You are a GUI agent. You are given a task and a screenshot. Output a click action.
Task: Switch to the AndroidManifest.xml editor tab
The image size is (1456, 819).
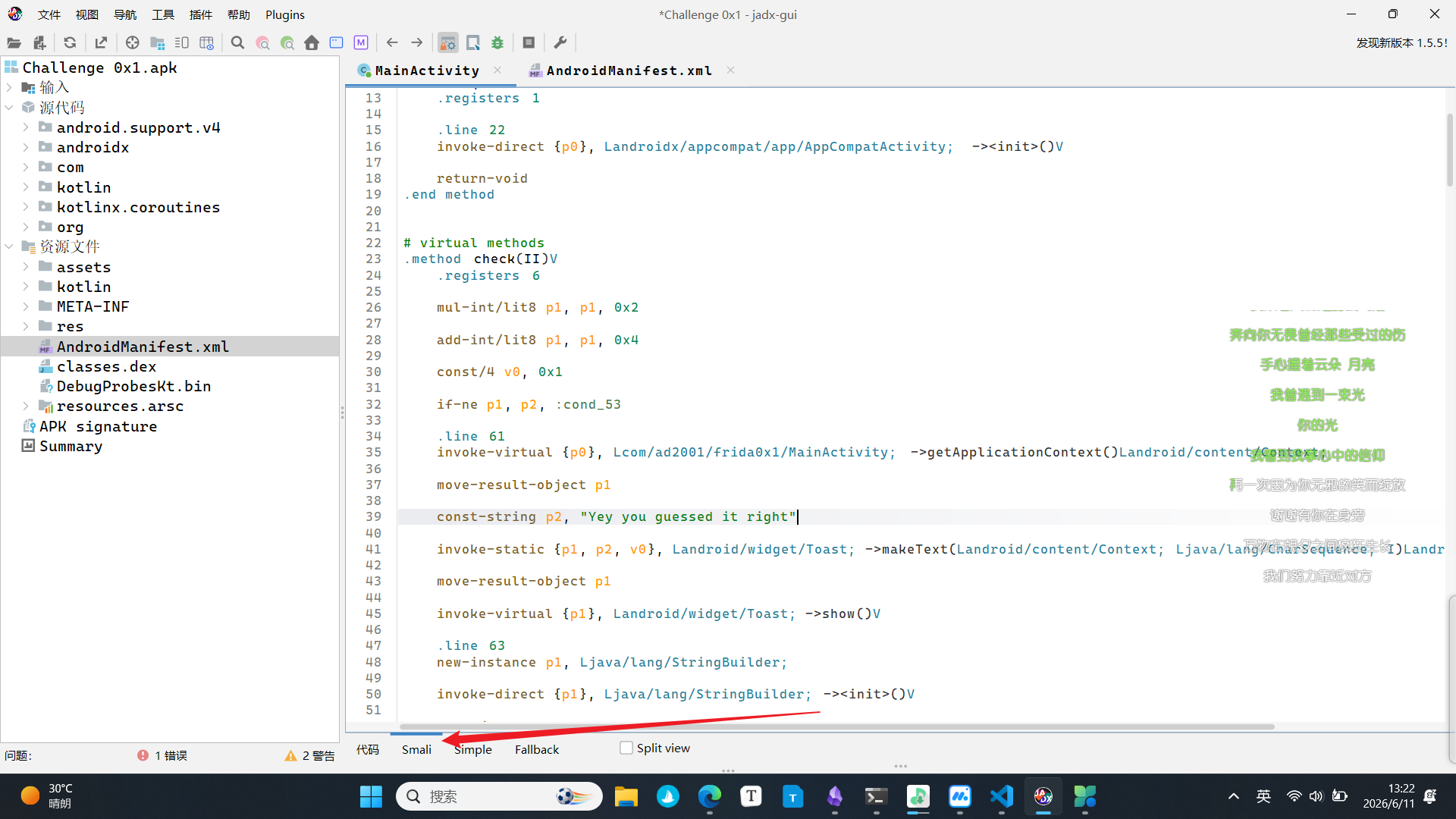click(x=629, y=71)
